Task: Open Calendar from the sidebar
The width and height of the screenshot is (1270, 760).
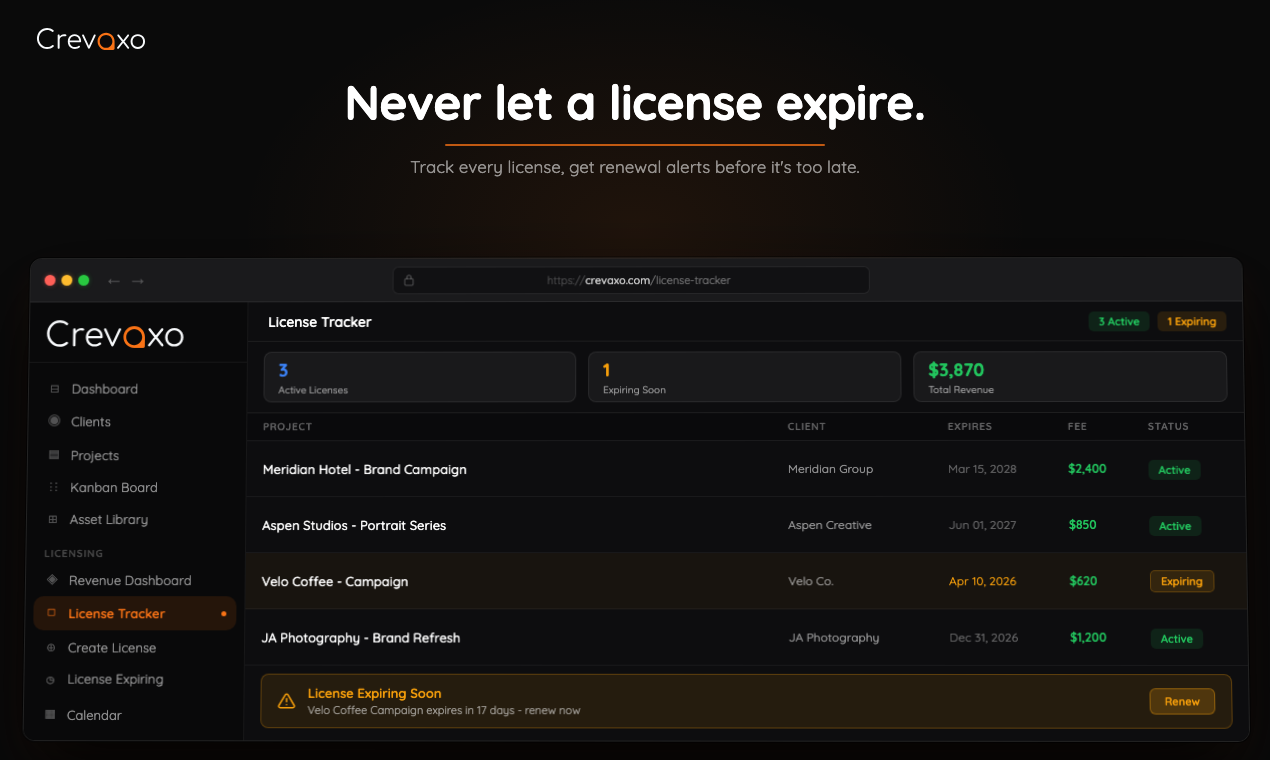Action: [94, 715]
